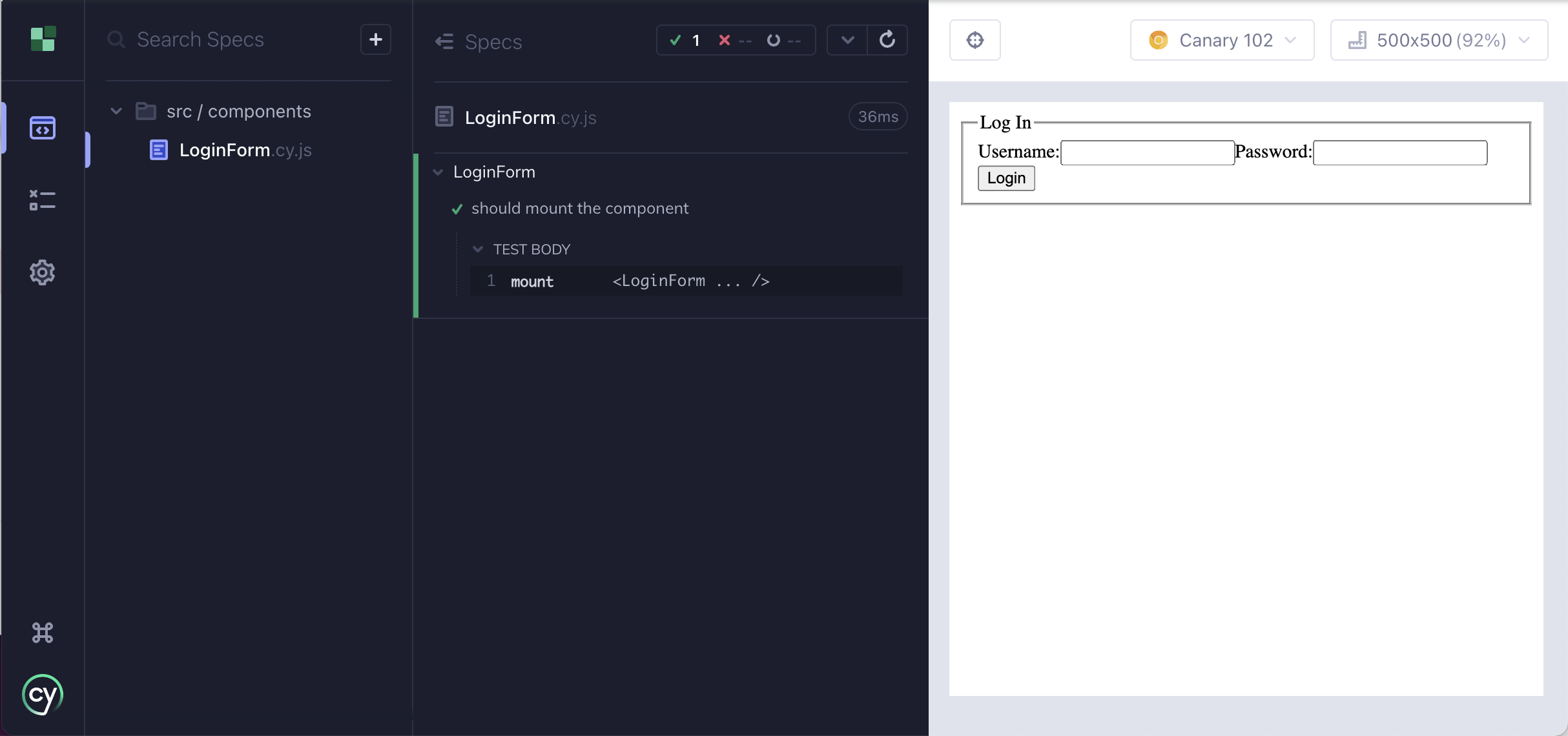Viewport: 1568px width, 736px height.
Task: Click the passed tests green checkmark count
Action: click(685, 40)
